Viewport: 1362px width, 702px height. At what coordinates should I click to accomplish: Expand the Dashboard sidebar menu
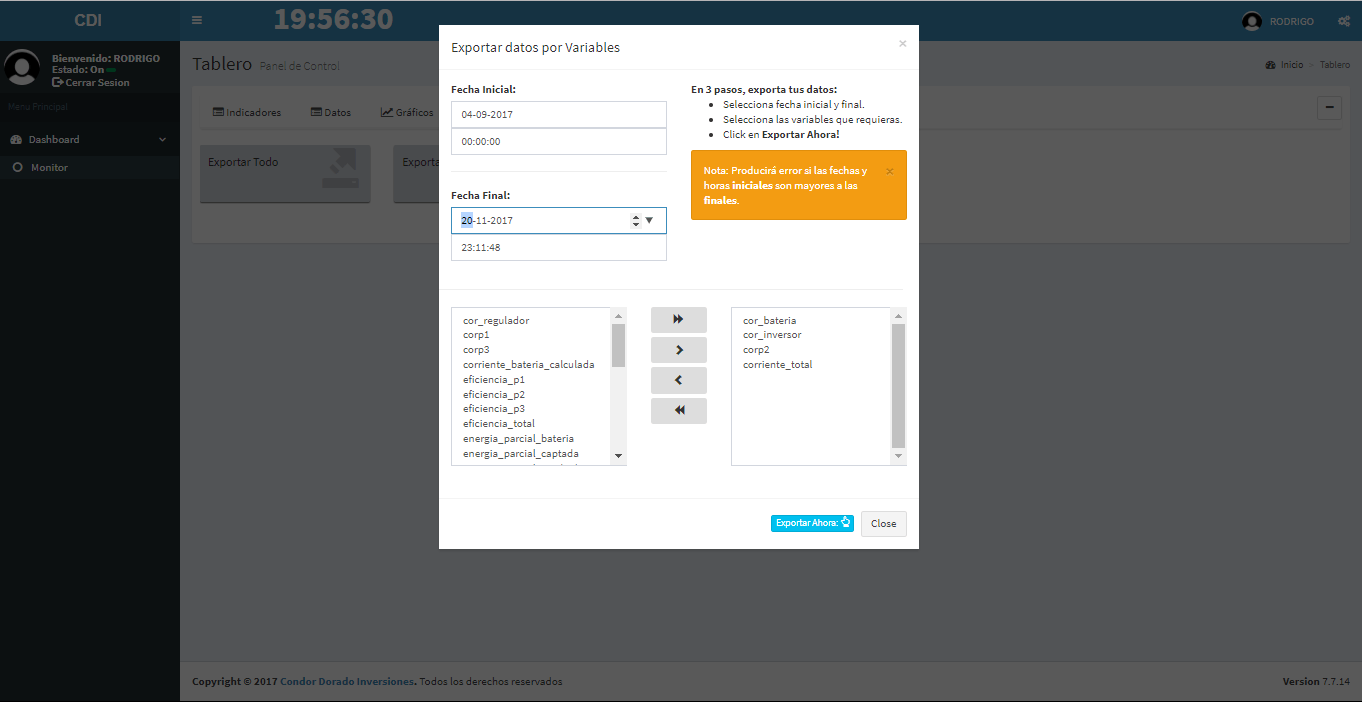pyautogui.click(x=89, y=139)
